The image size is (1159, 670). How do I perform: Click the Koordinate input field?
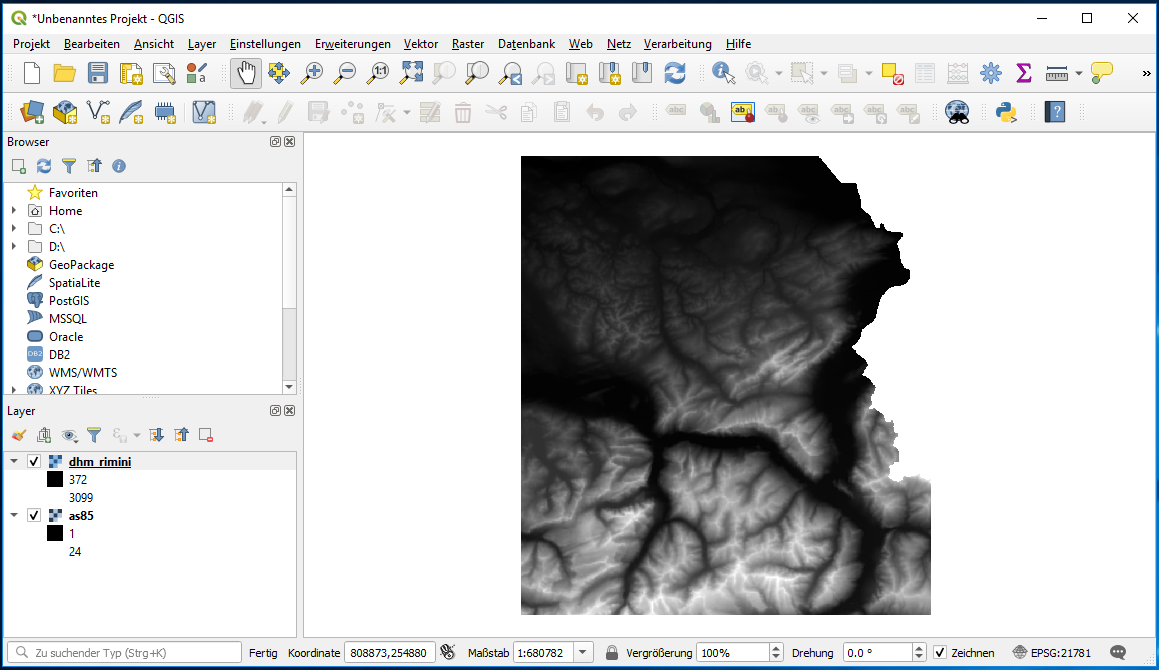pos(389,653)
